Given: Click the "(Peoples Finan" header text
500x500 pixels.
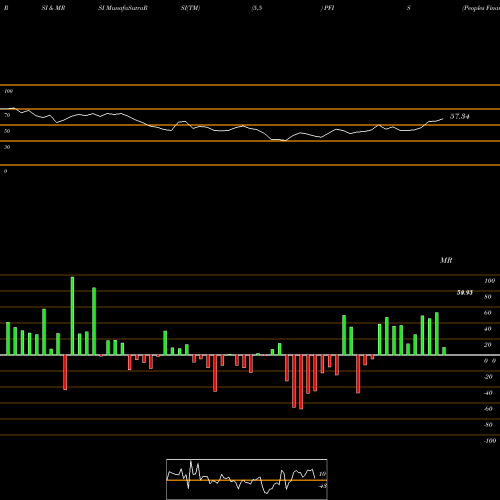Looking at the screenshot, I should click(x=481, y=8).
